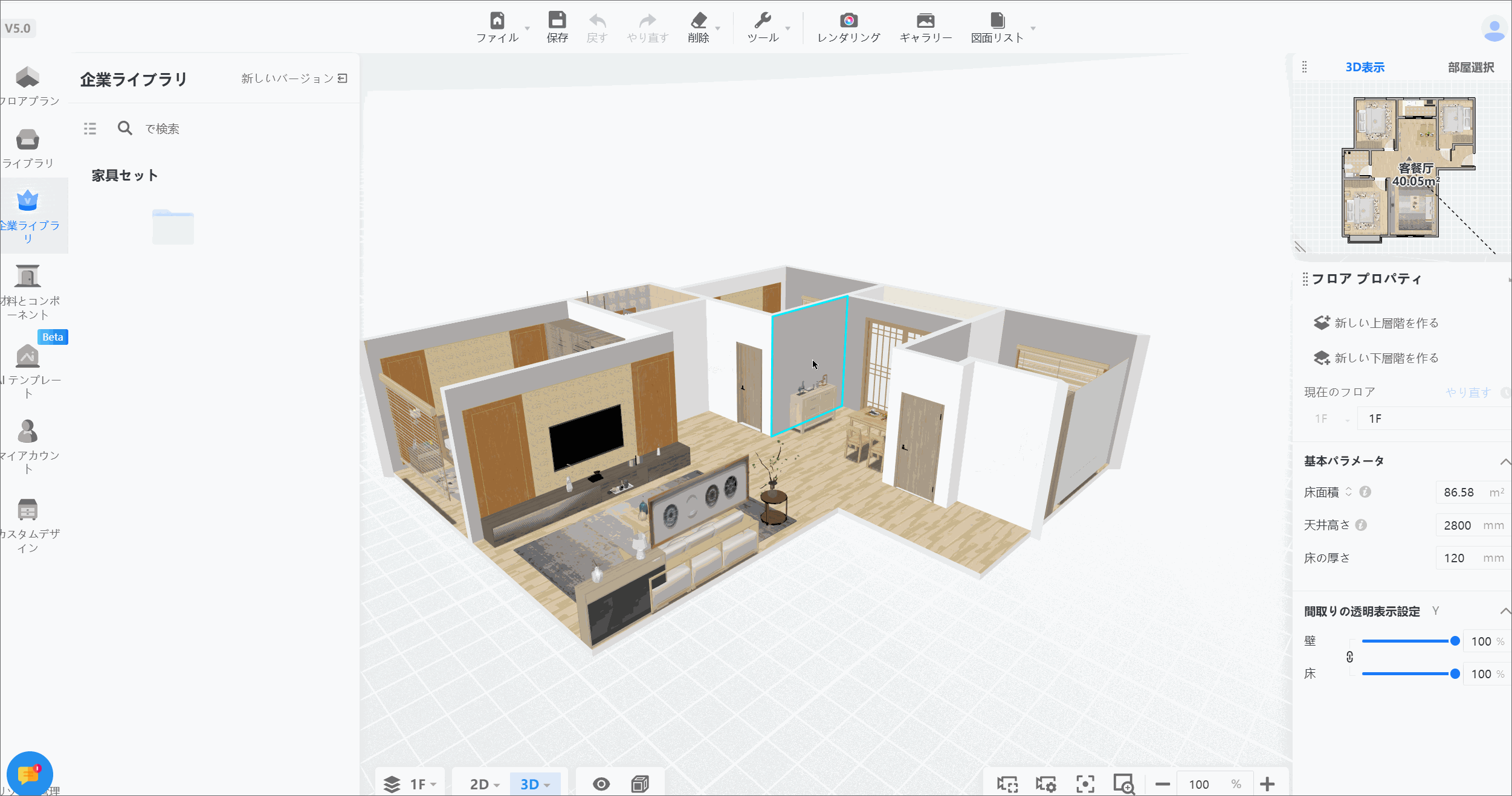Click the 床面積 info icon
Screen dimensions: 1512x796
pos(1365,492)
